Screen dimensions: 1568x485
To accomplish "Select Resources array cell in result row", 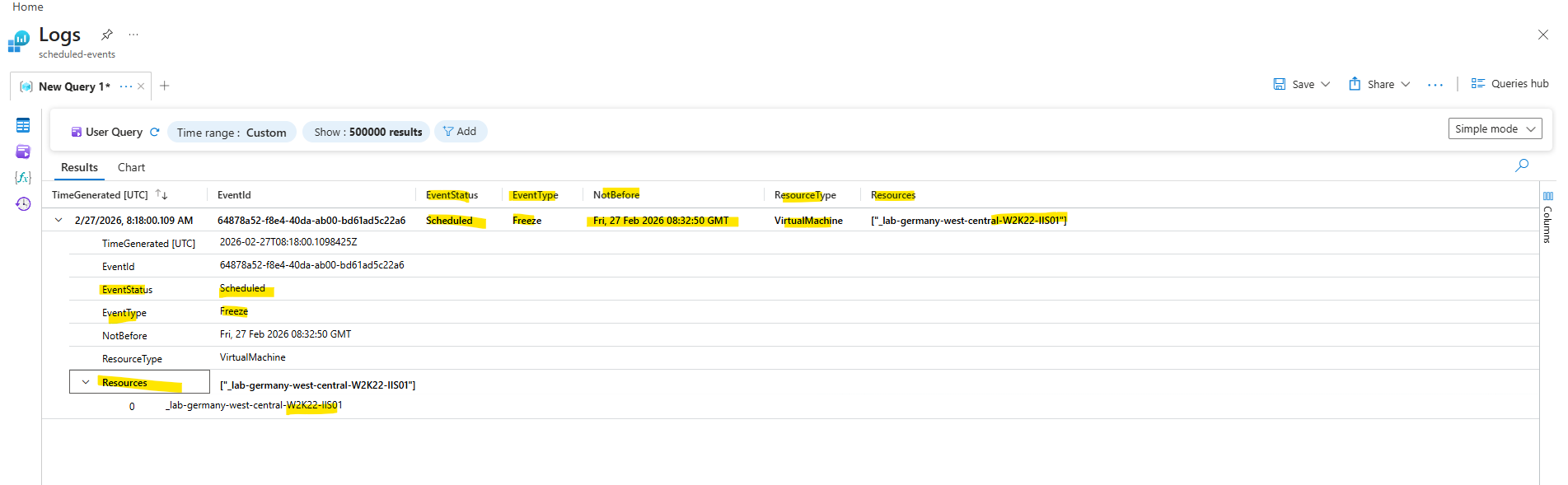I will 969,220.
